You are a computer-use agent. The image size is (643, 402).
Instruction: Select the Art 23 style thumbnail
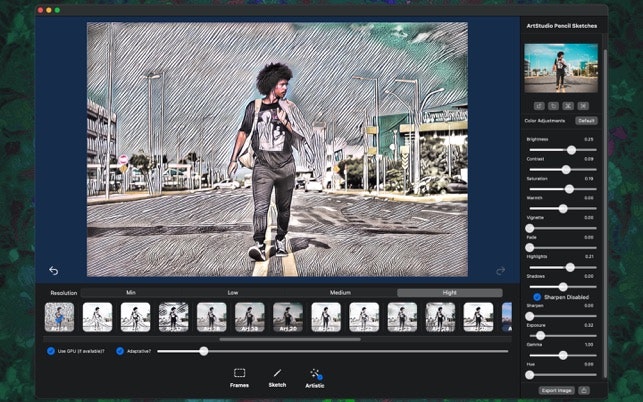coord(402,317)
